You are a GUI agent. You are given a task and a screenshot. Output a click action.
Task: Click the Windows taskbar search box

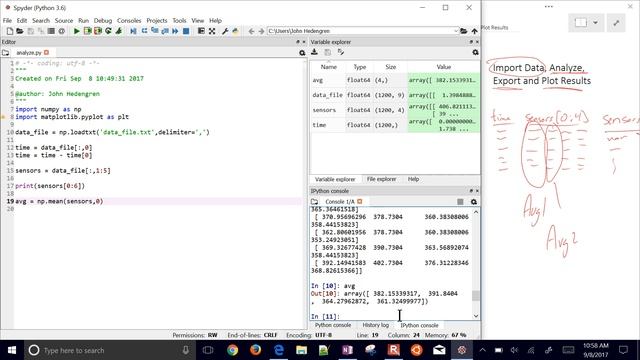(109, 350)
